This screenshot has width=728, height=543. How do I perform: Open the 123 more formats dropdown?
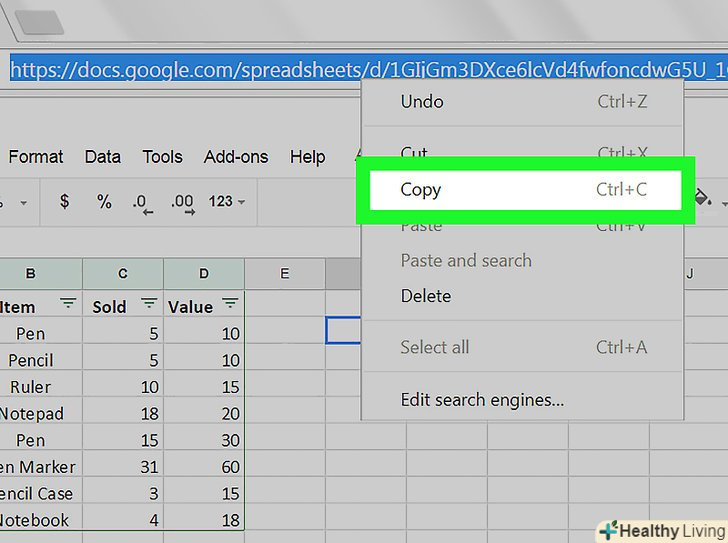(x=227, y=201)
